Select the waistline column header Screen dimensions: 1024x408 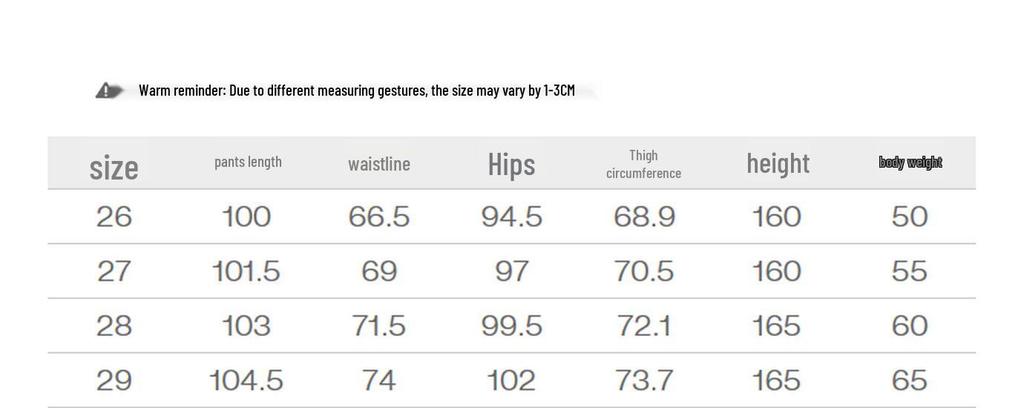(379, 164)
